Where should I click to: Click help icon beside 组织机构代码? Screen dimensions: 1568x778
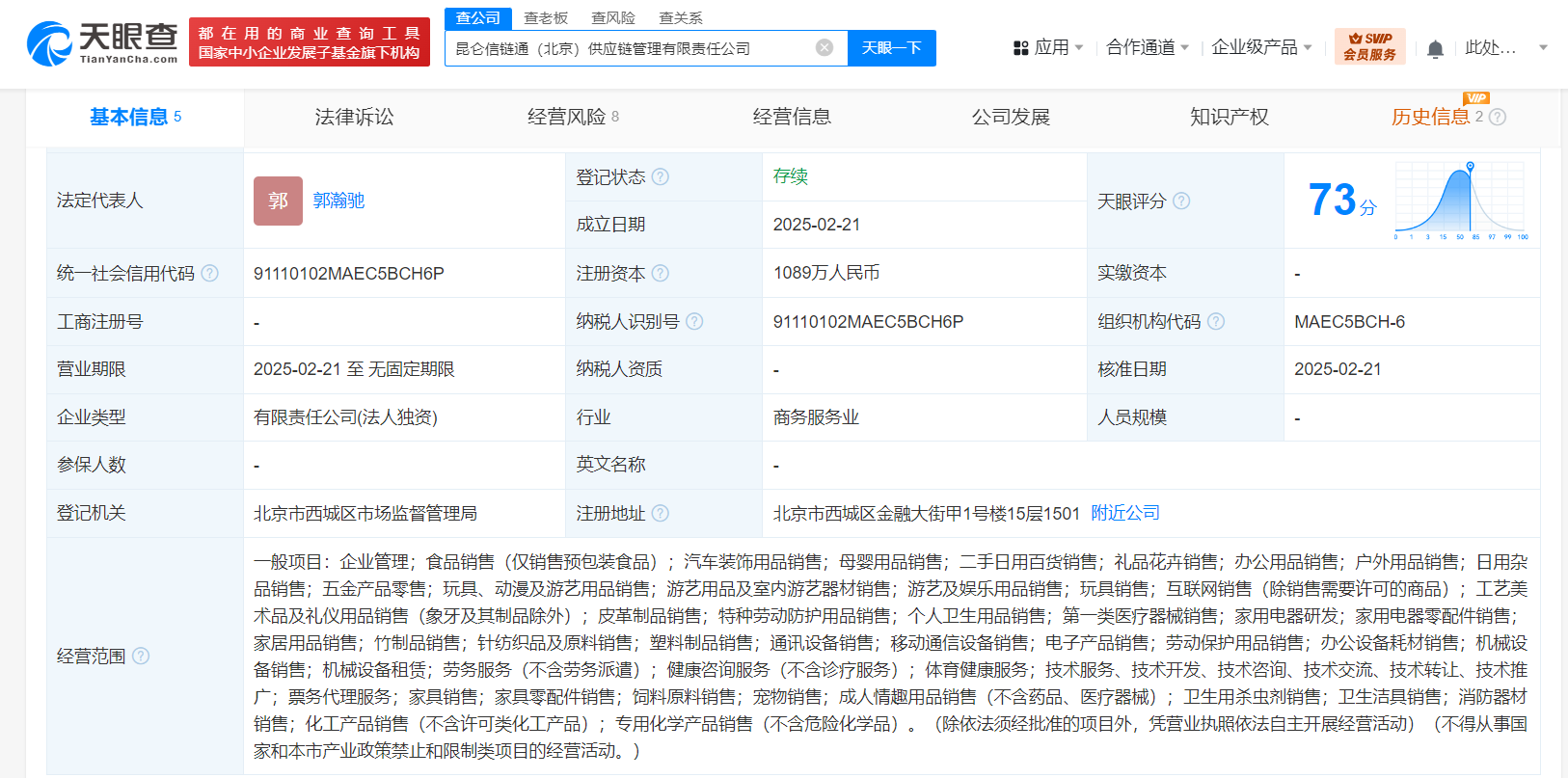click(x=1216, y=322)
